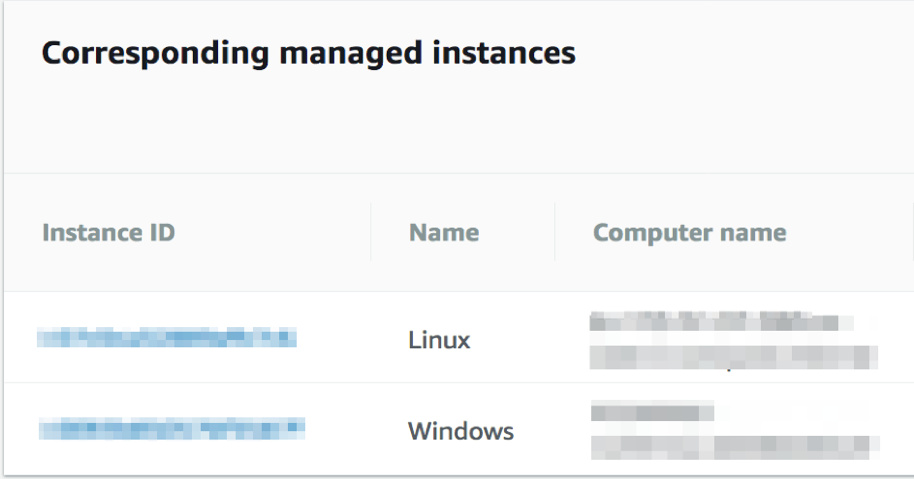Screen dimensions: 914x479
Task: Open the Linux instance's ID link
Action: pos(167,339)
